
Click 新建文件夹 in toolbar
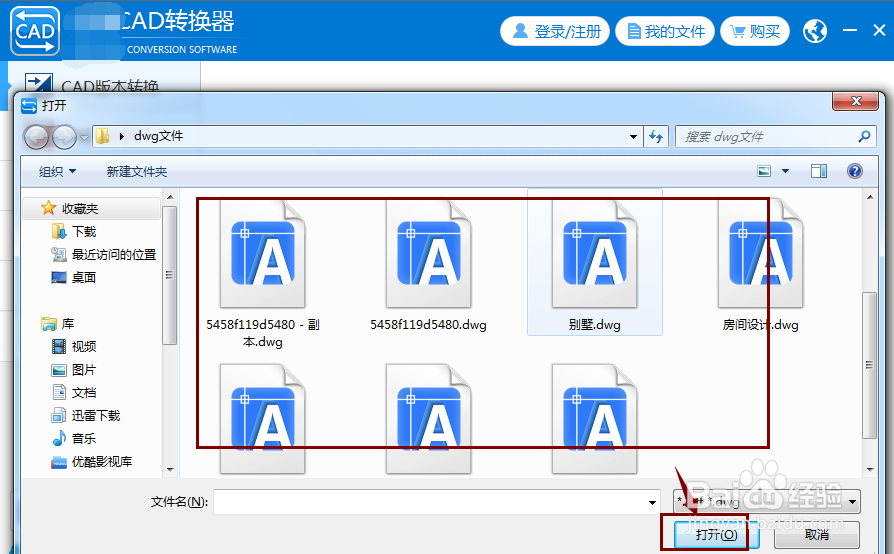tap(137, 172)
